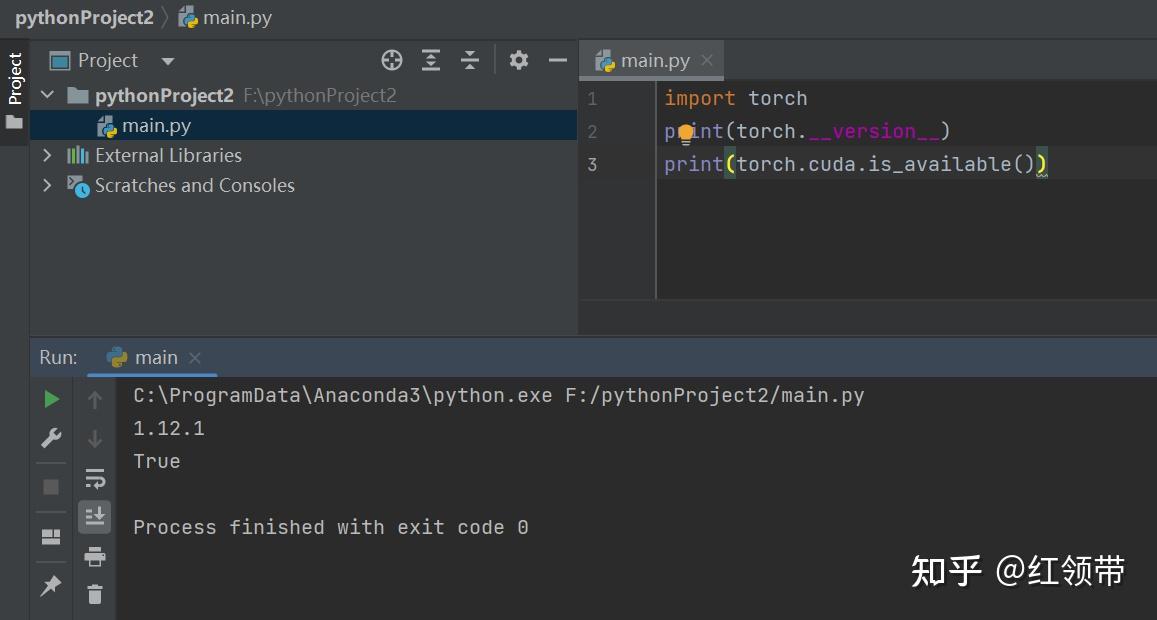Toggle down the stack trace arrow
Screen dimensions: 1157x620
pos(95,438)
